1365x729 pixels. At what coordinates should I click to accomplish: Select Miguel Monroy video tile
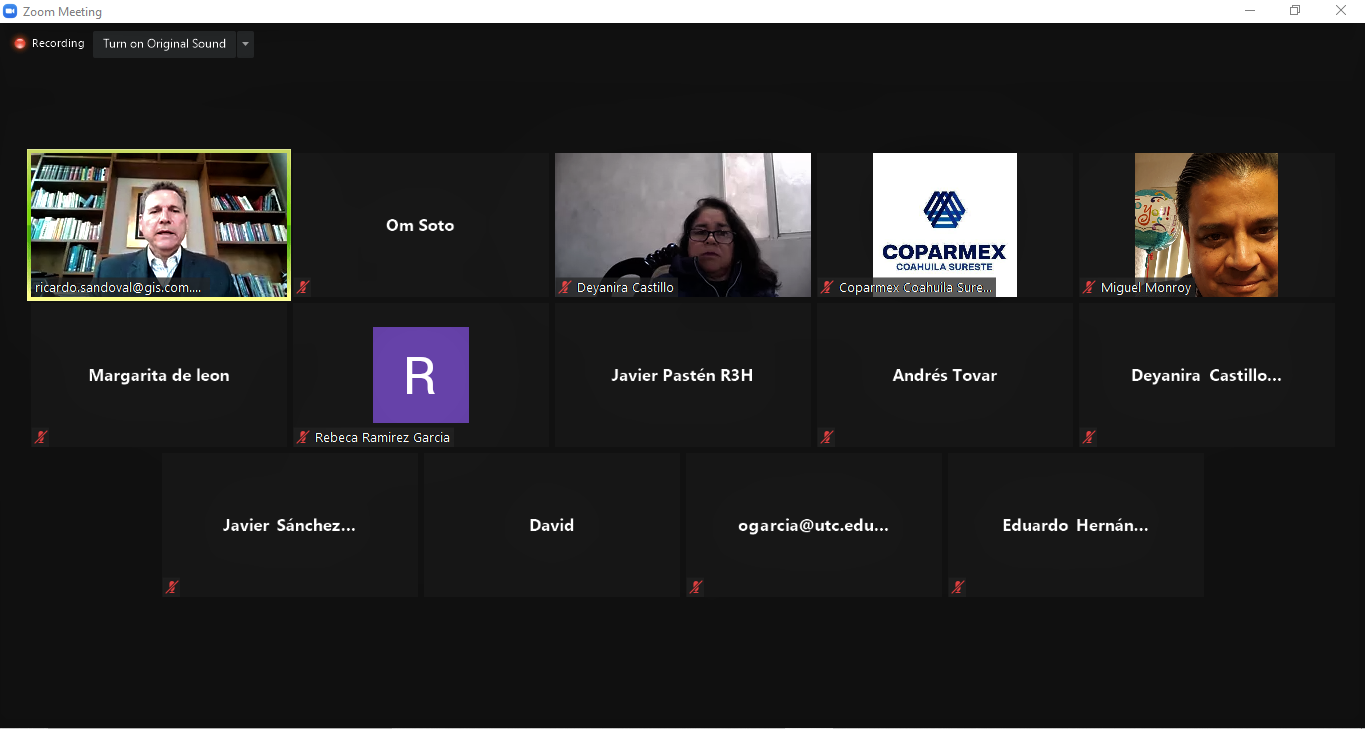click(x=1206, y=220)
